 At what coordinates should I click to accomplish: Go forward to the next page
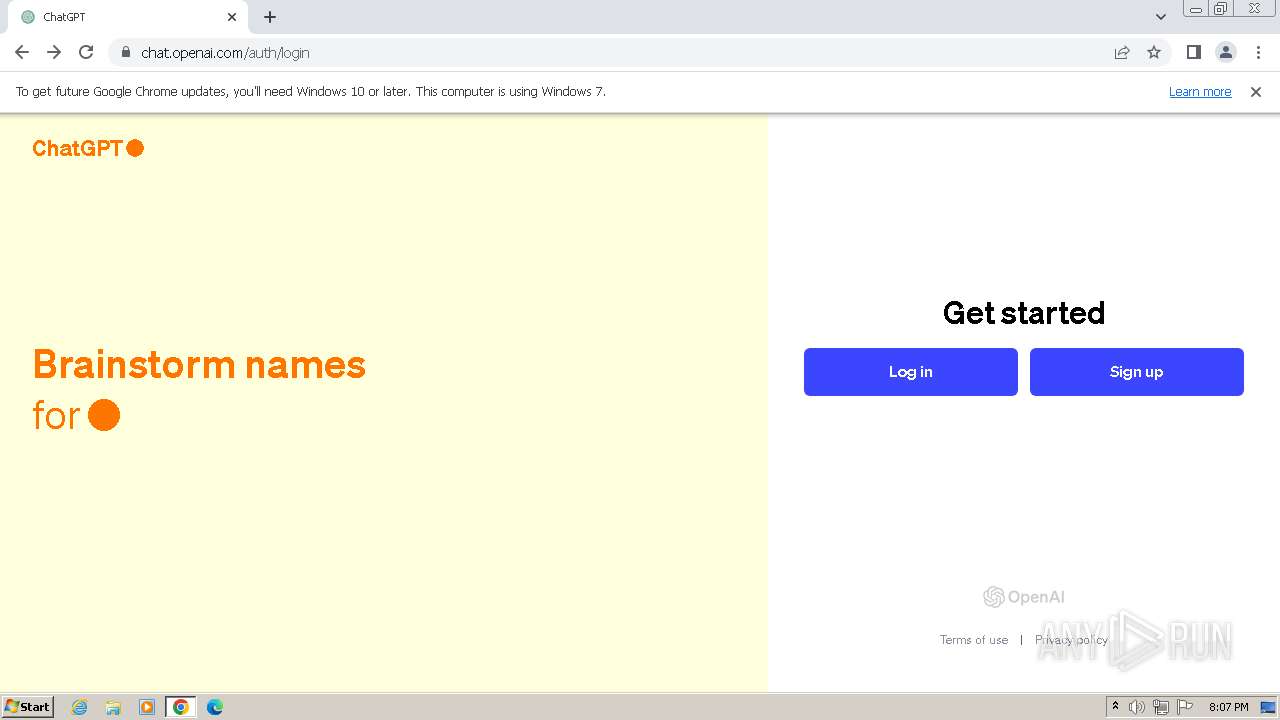pyautogui.click(x=54, y=52)
